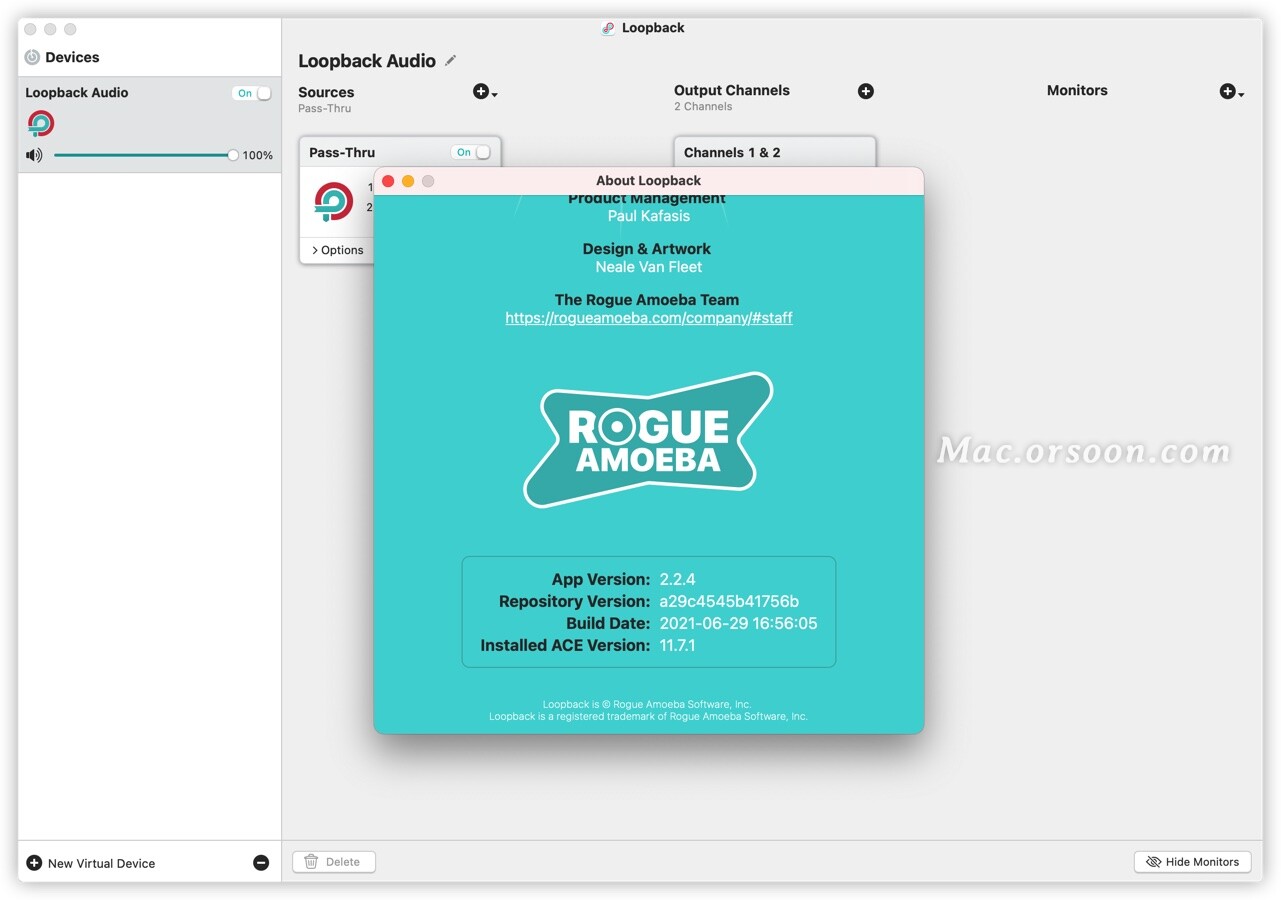
Task: Select the Loopback Audio device row
Action: [150, 125]
